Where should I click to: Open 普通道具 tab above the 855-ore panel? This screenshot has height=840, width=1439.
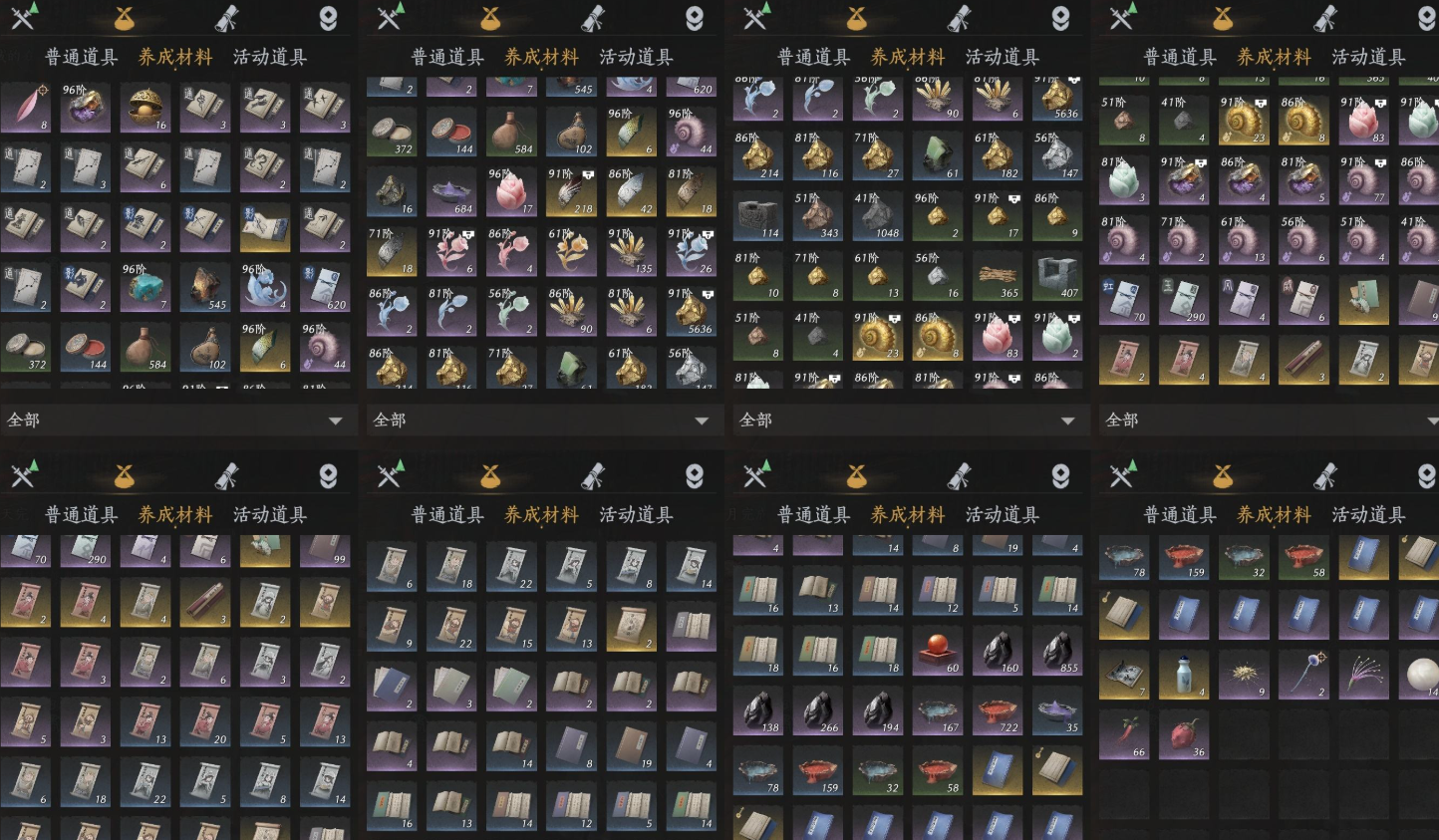pos(813,515)
